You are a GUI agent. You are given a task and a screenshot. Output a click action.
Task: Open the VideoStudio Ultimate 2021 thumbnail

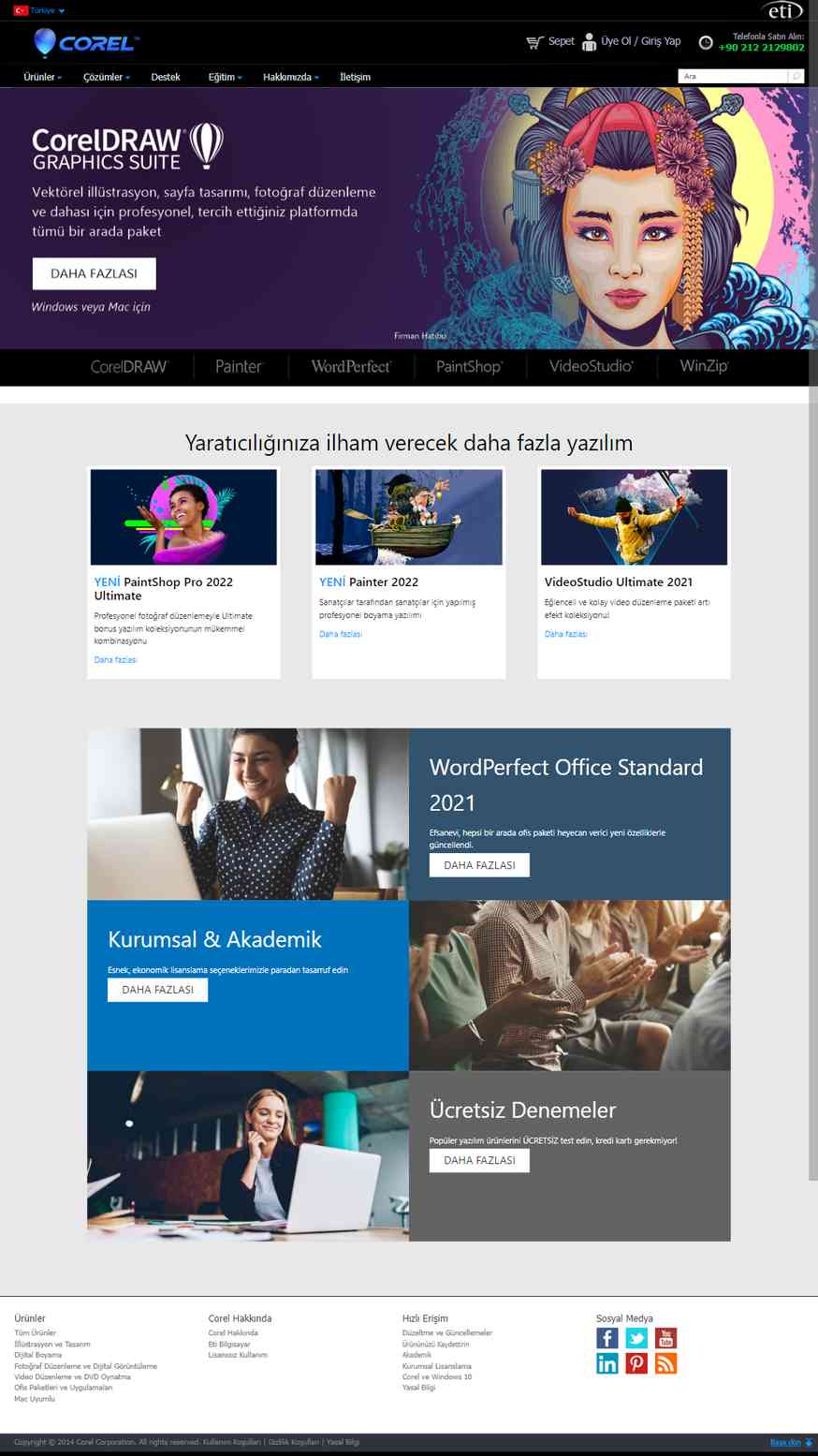[x=634, y=517]
